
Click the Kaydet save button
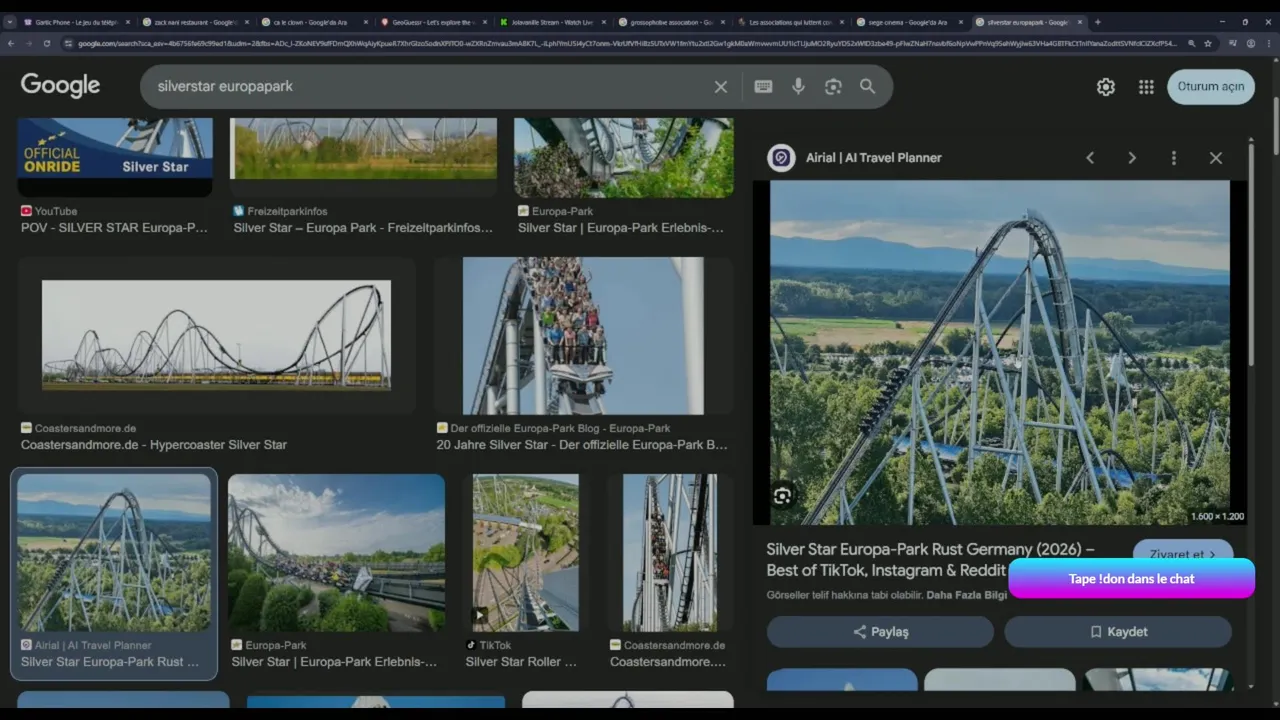(1118, 632)
